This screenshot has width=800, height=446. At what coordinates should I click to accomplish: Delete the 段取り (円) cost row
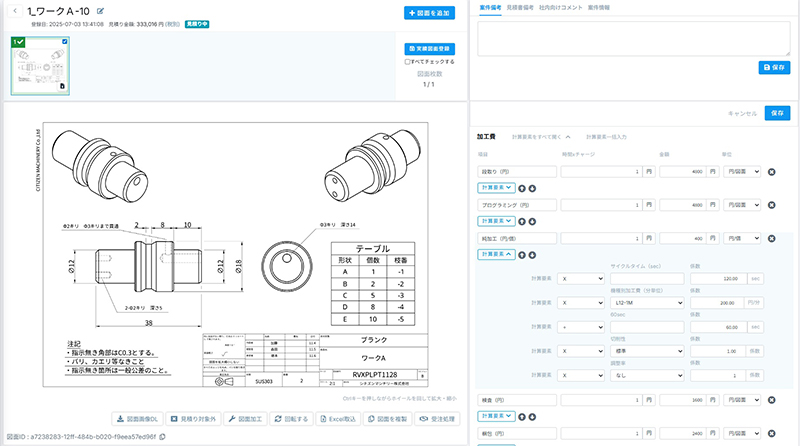[771, 172]
